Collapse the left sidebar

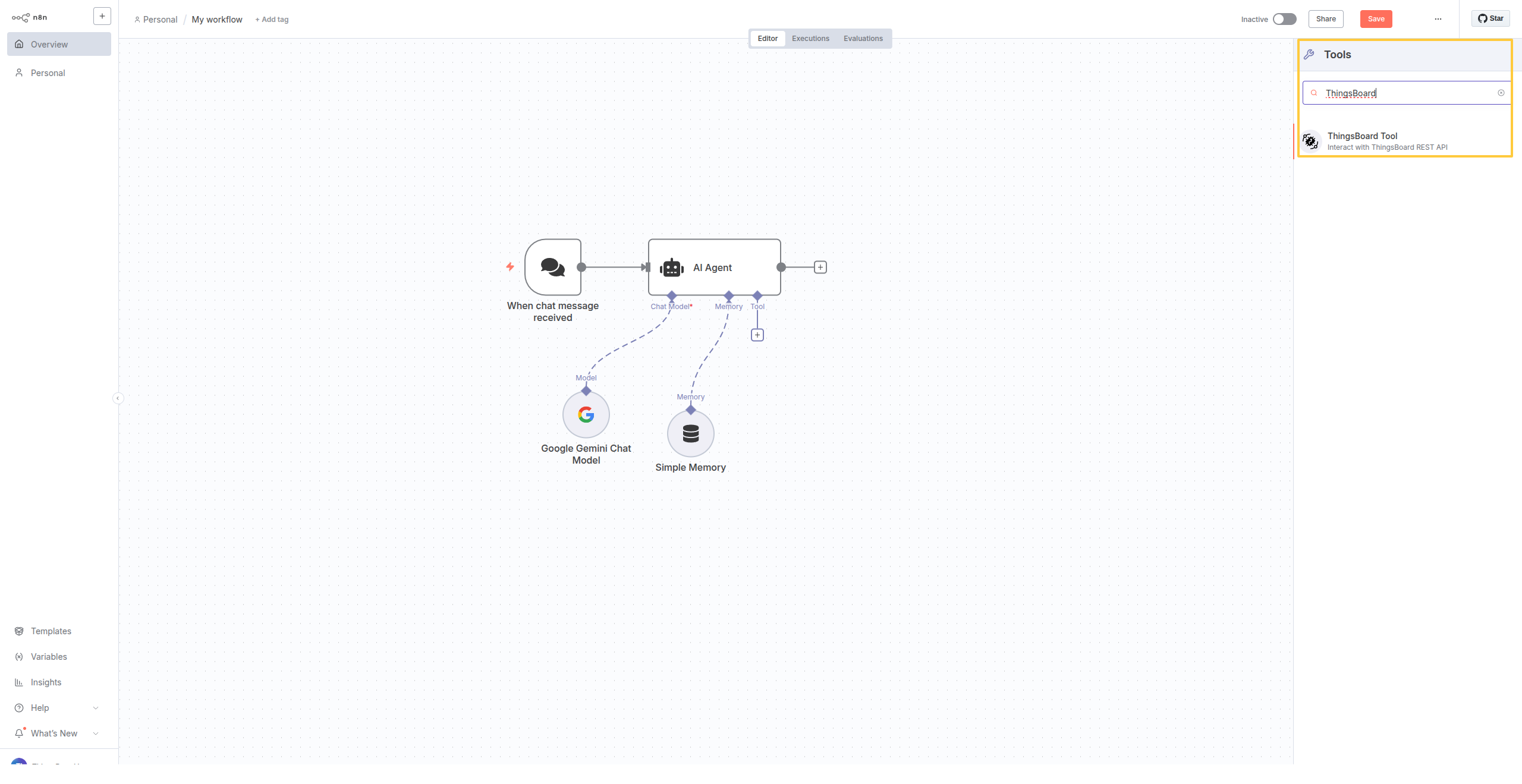coord(118,398)
